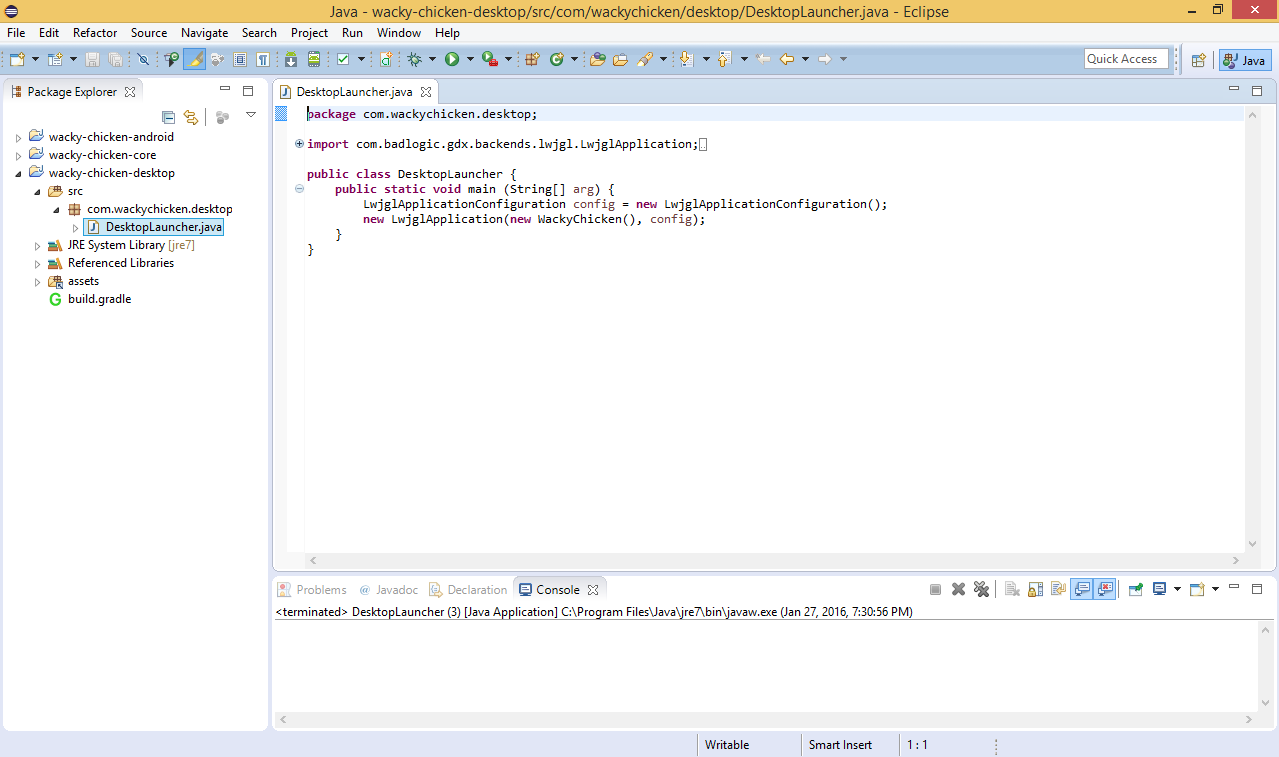The width and height of the screenshot is (1279, 757).
Task: Click the Open Perspective icon
Action: tap(1198, 60)
